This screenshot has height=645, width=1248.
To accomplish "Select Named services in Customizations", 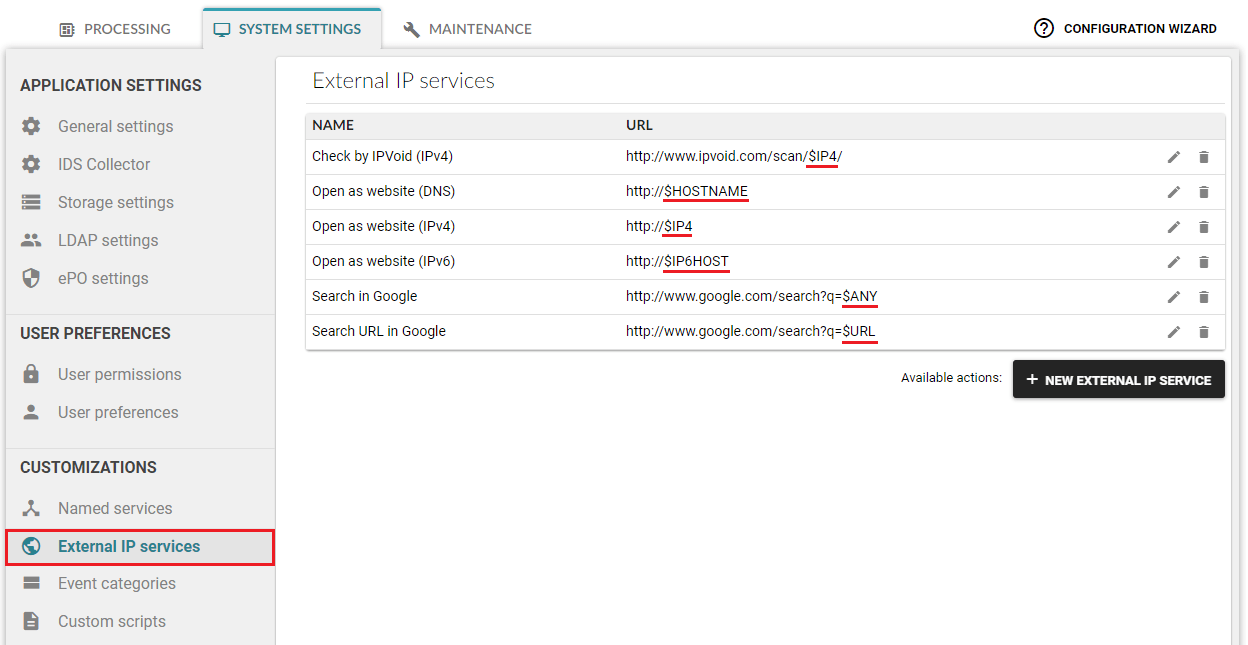I will 115,508.
